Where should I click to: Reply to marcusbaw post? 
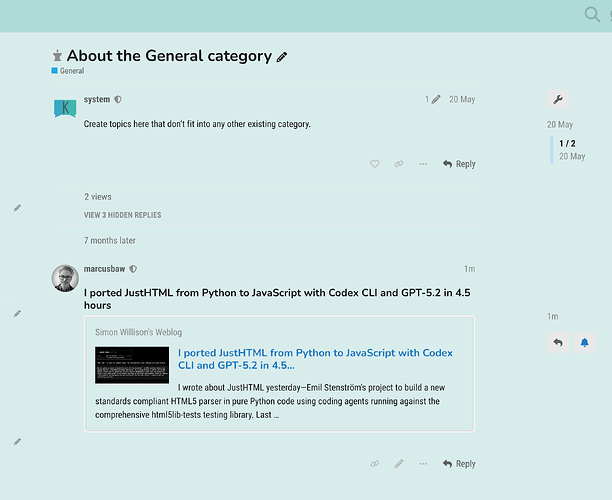pos(459,464)
